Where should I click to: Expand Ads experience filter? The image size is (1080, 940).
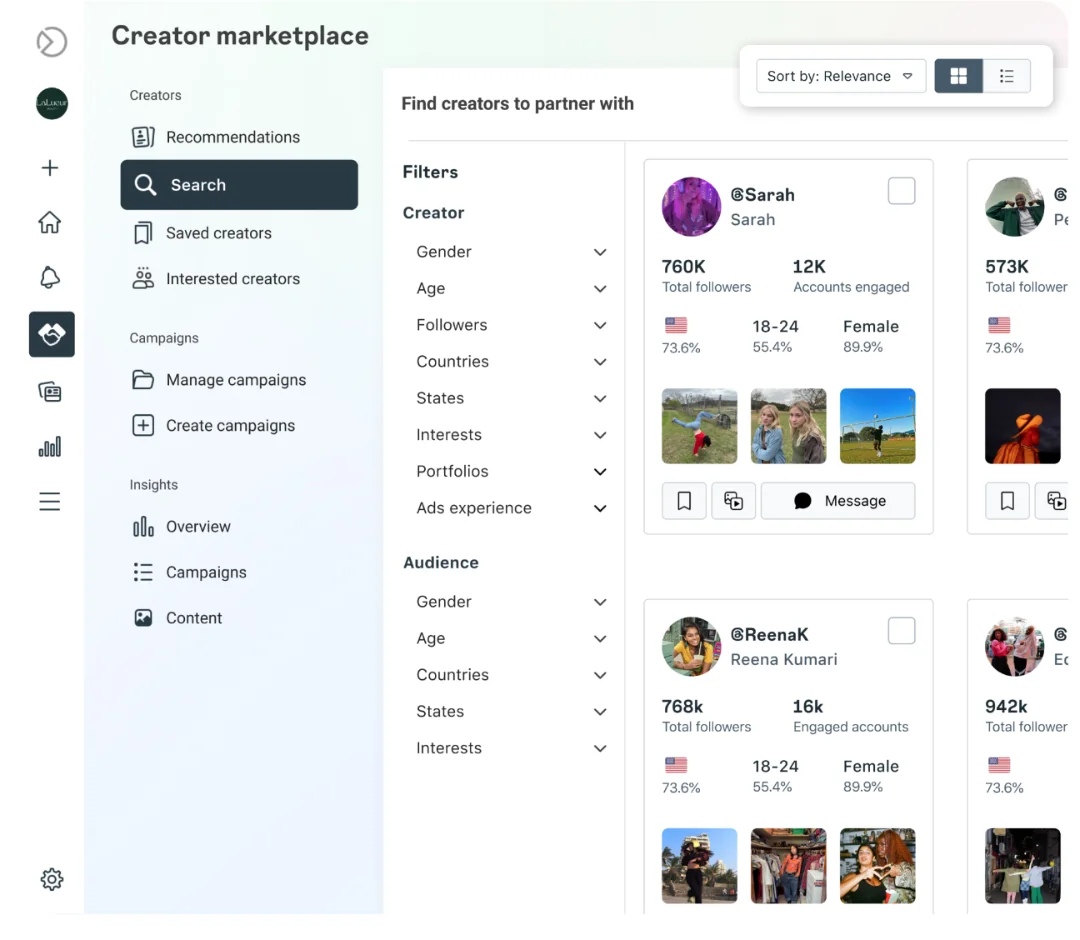pyautogui.click(x=511, y=508)
